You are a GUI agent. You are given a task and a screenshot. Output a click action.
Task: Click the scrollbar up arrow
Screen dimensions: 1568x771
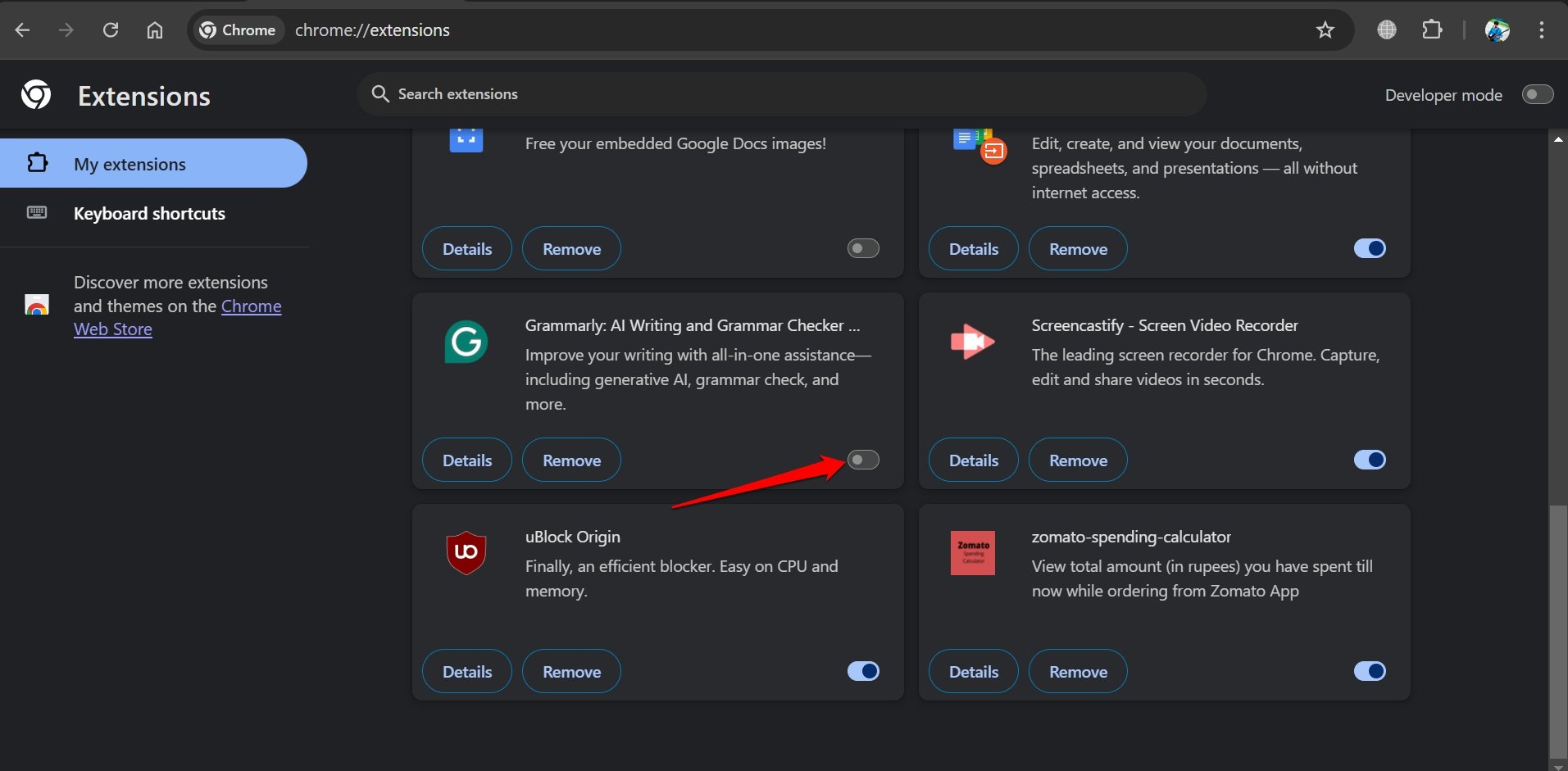pyautogui.click(x=1558, y=139)
